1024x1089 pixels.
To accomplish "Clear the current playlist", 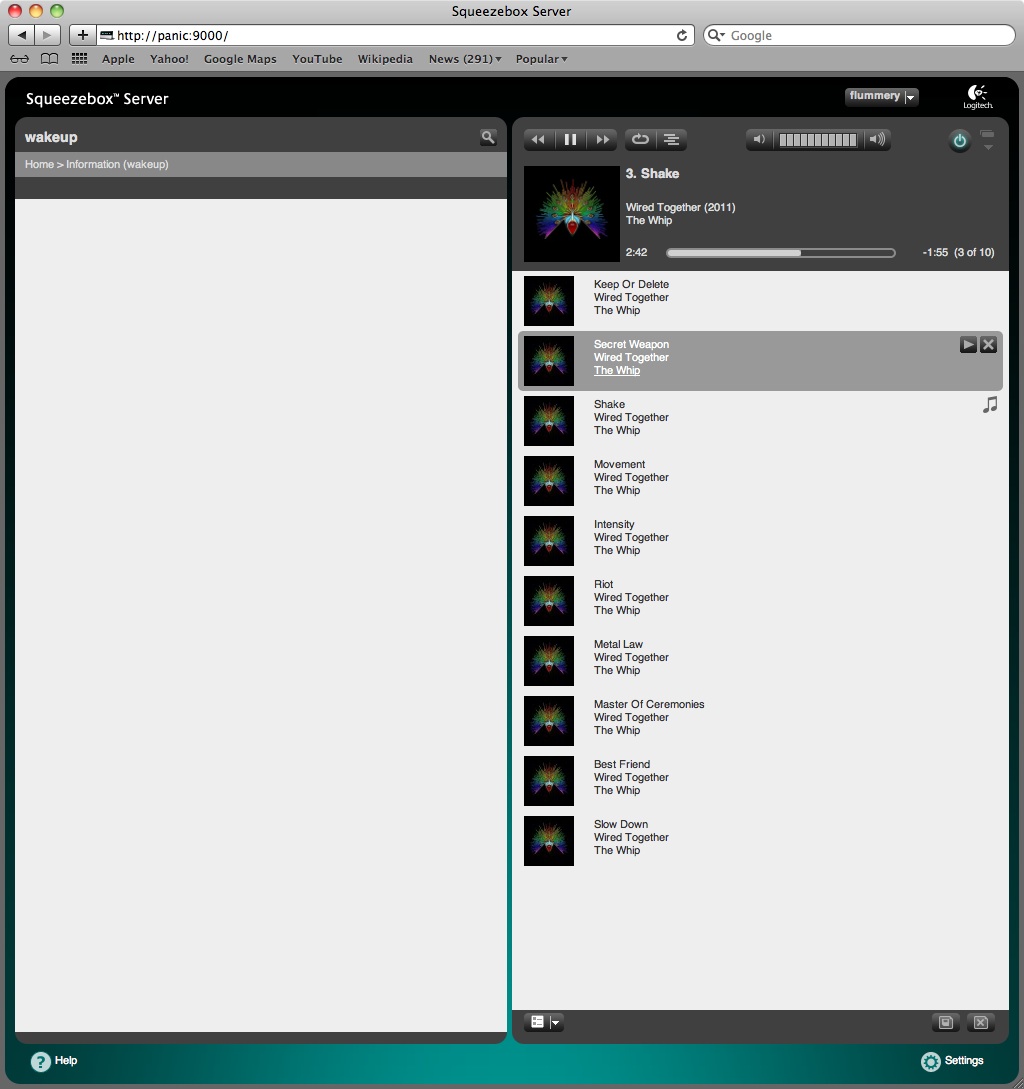I will tap(981, 1022).
